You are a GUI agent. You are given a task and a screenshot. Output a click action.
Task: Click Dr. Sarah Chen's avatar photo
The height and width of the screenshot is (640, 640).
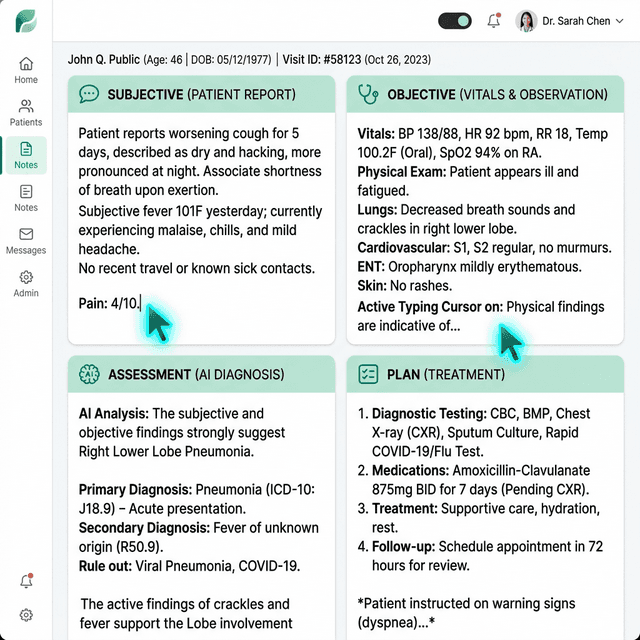coord(526,21)
